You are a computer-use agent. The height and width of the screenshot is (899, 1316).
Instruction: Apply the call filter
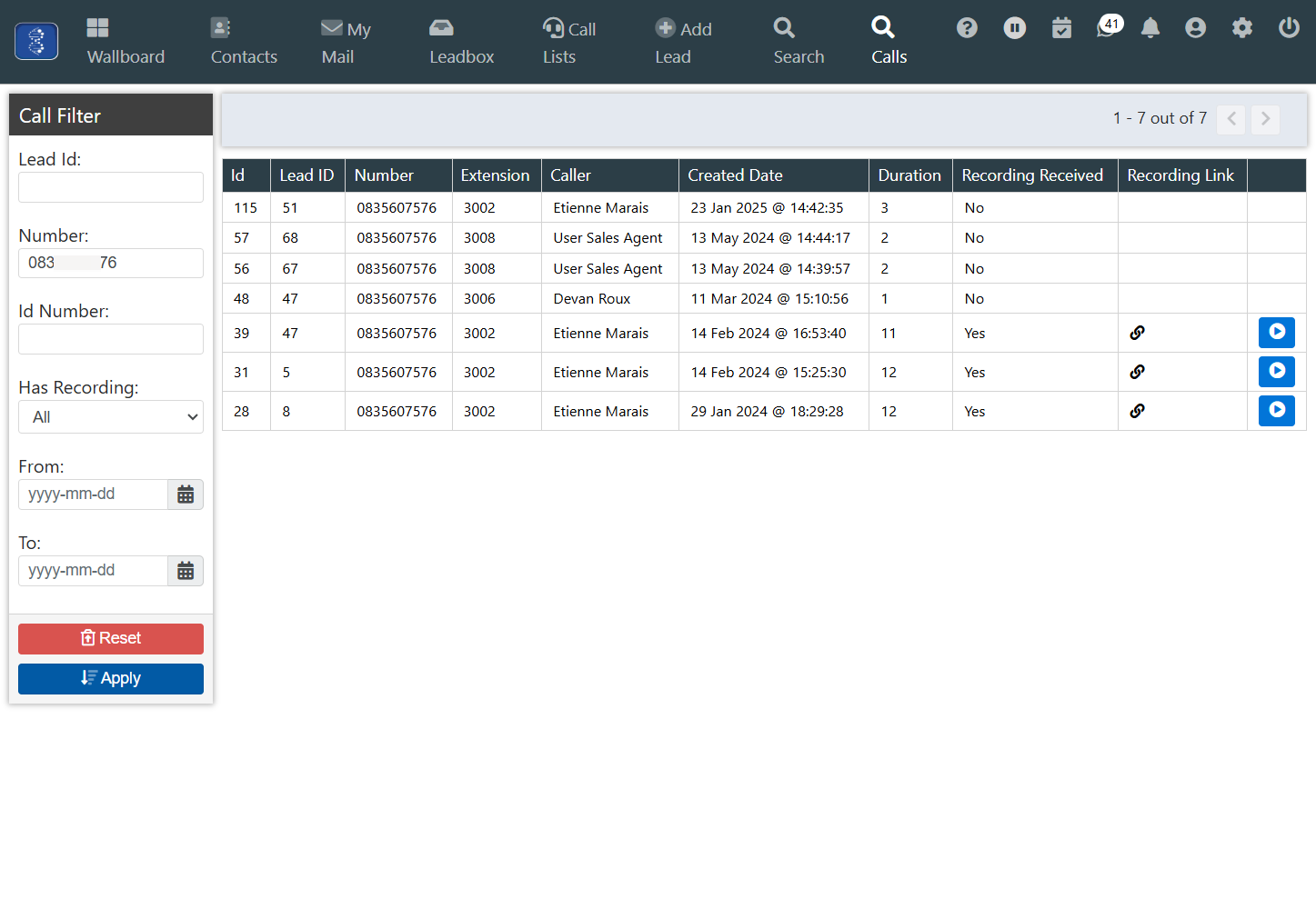tap(111, 679)
